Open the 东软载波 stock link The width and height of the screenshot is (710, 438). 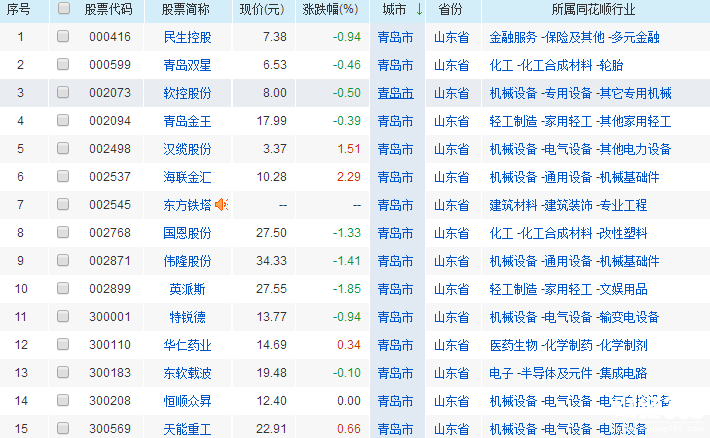187,373
